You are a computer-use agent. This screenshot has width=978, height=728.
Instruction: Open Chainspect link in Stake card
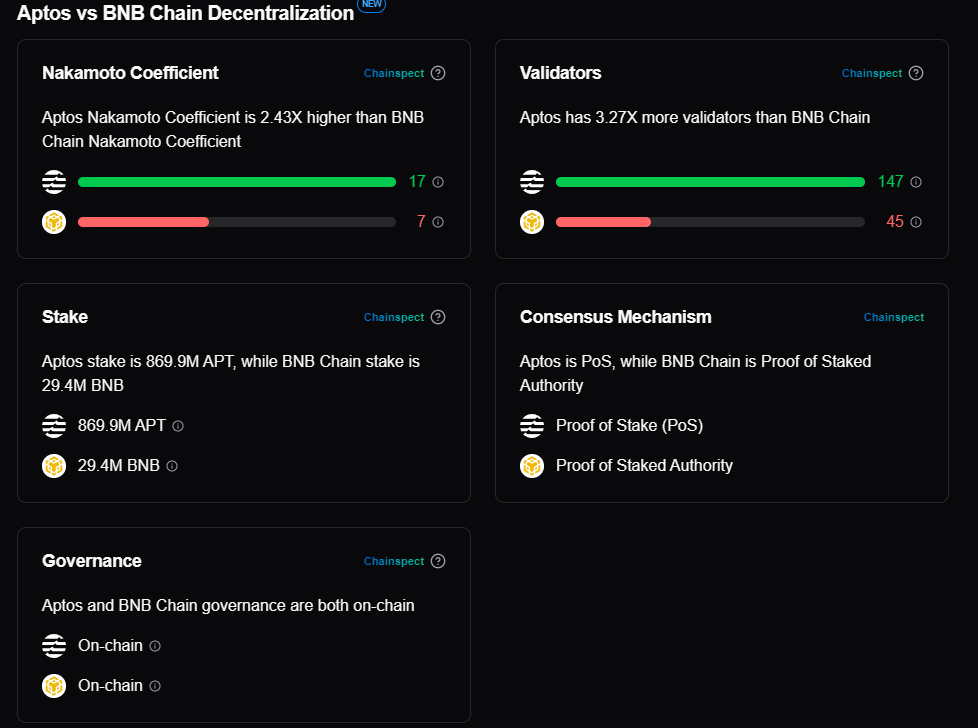(394, 317)
